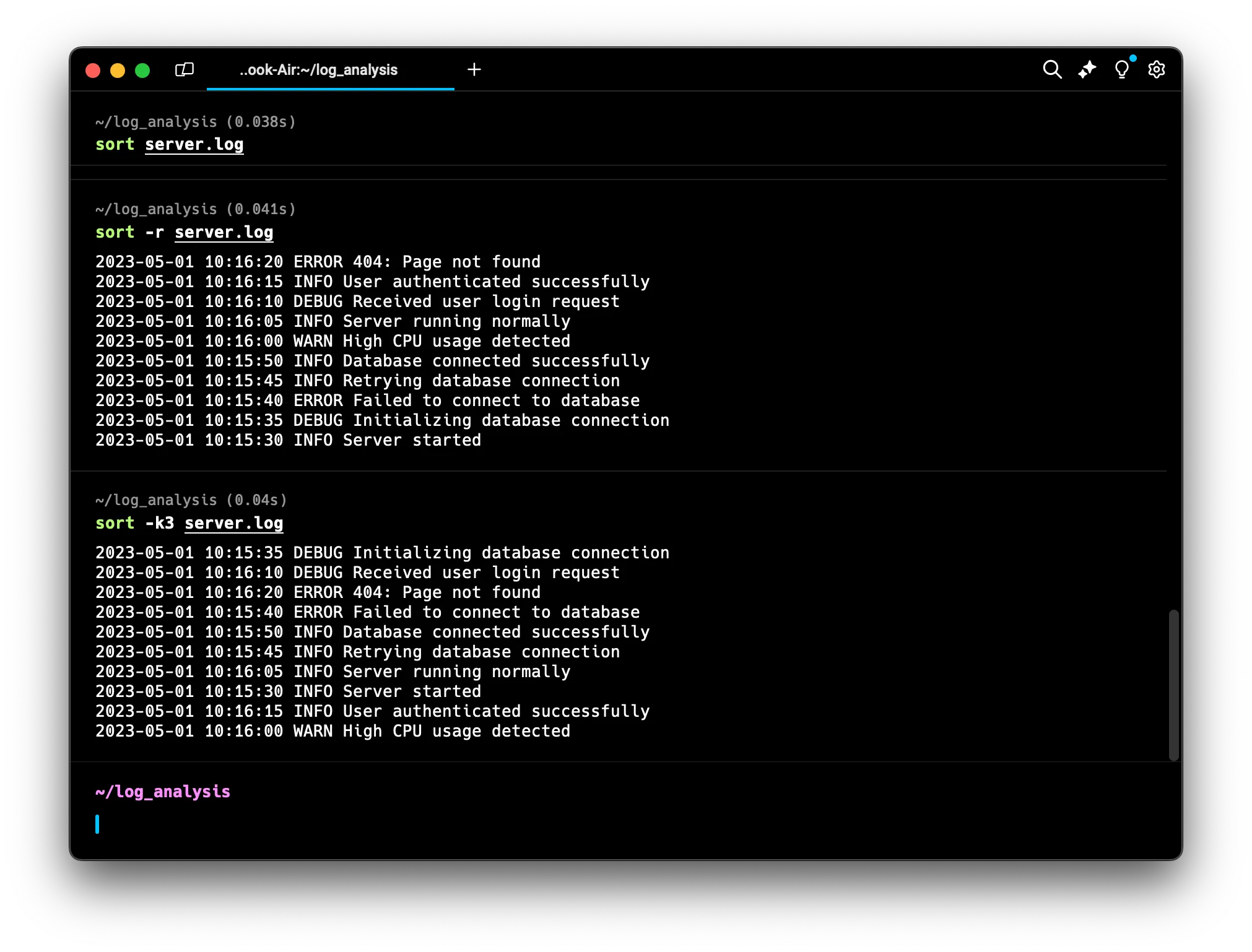Click the green fullscreen window button
This screenshot has height=952, width=1252.
[x=142, y=71]
